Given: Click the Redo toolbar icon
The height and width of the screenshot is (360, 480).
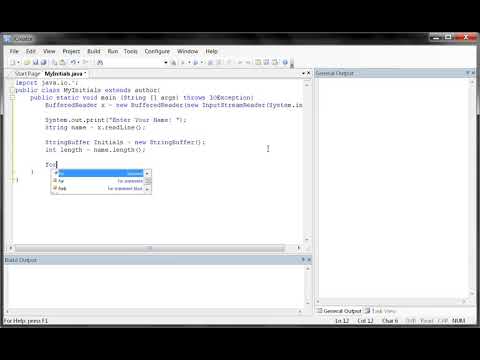Looking at the screenshot, I should click(85, 62).
